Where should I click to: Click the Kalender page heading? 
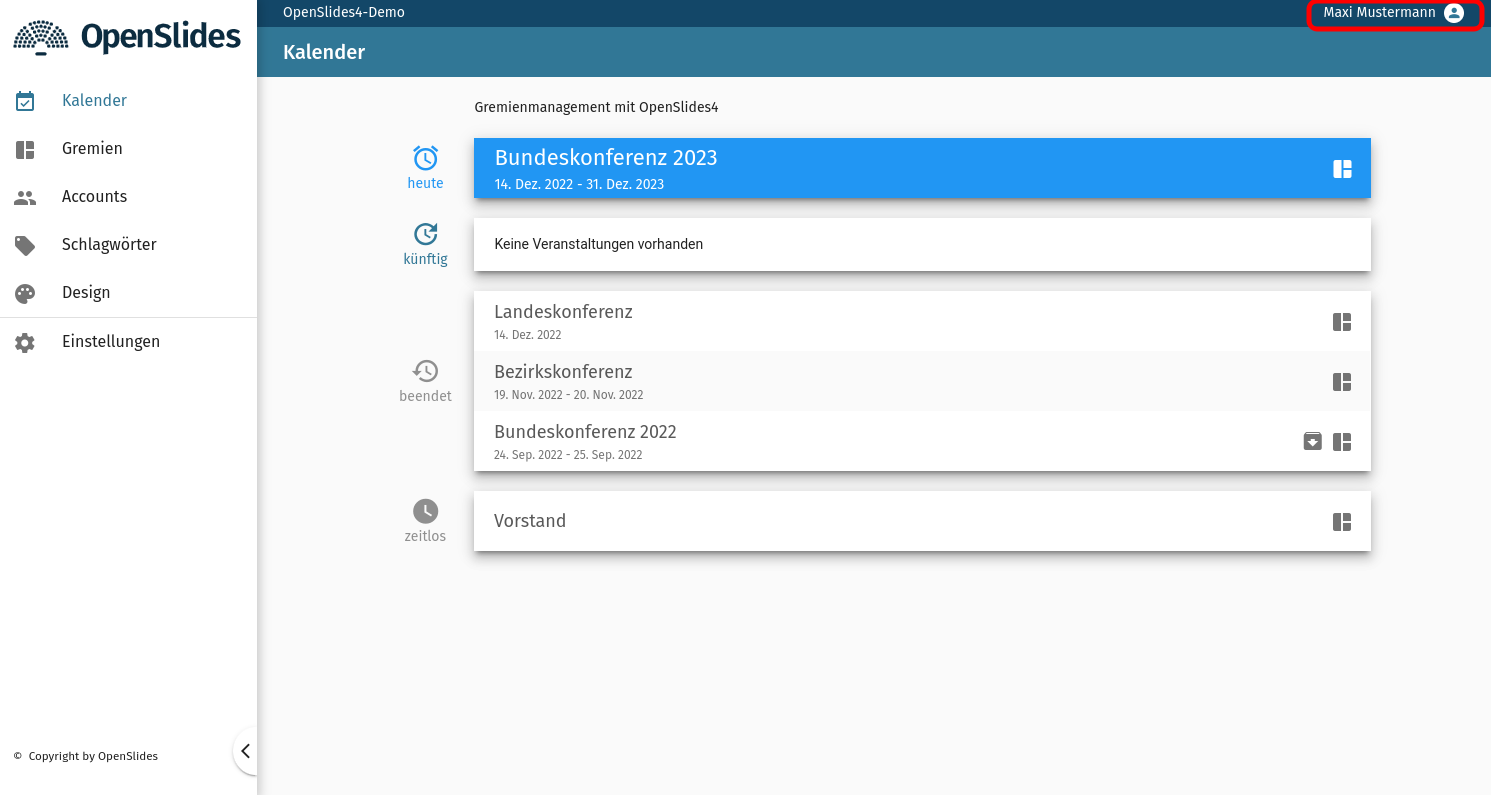(x=324, y=52)
